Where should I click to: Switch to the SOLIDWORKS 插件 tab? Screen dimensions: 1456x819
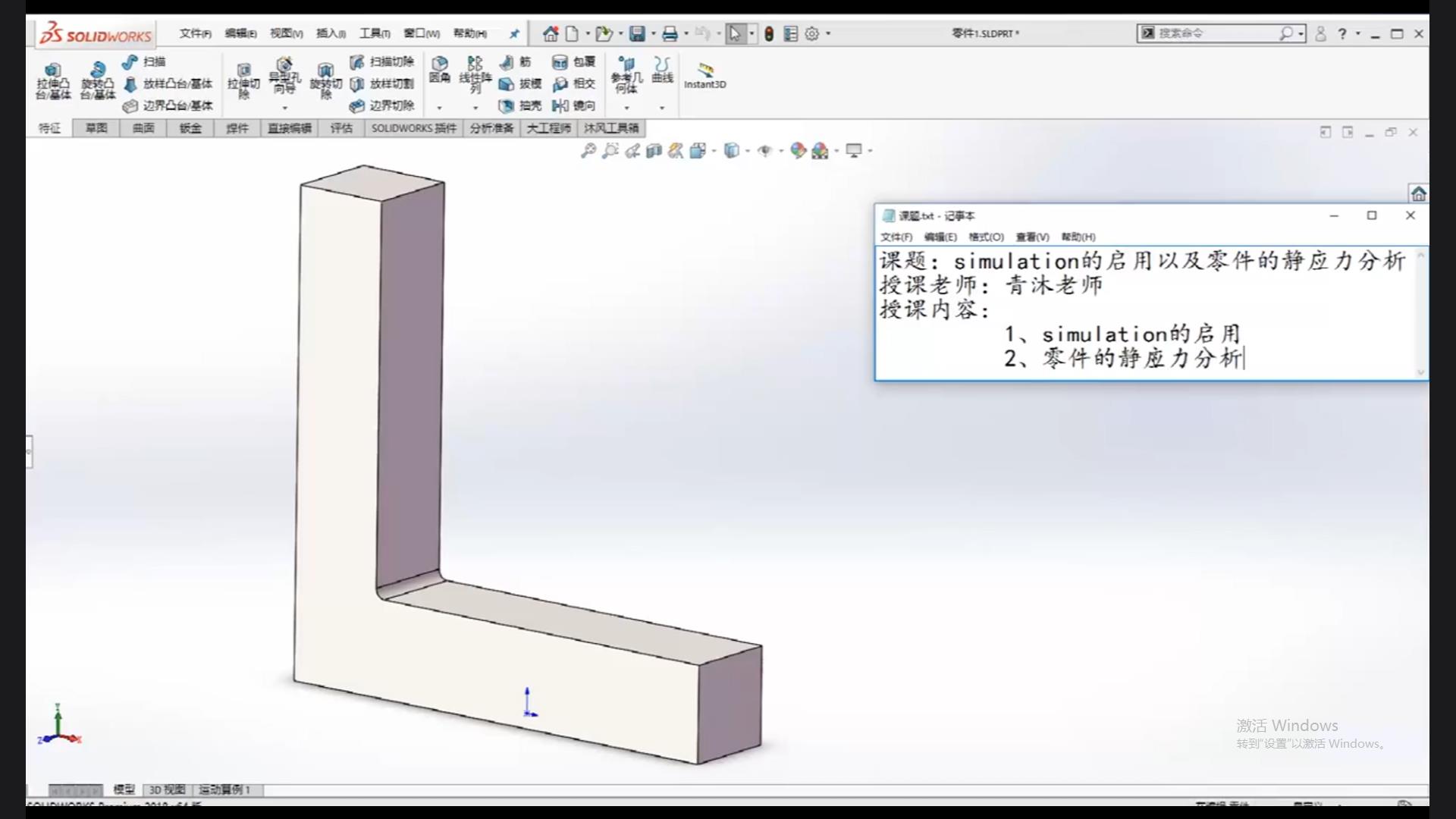(x=413, y=128)
